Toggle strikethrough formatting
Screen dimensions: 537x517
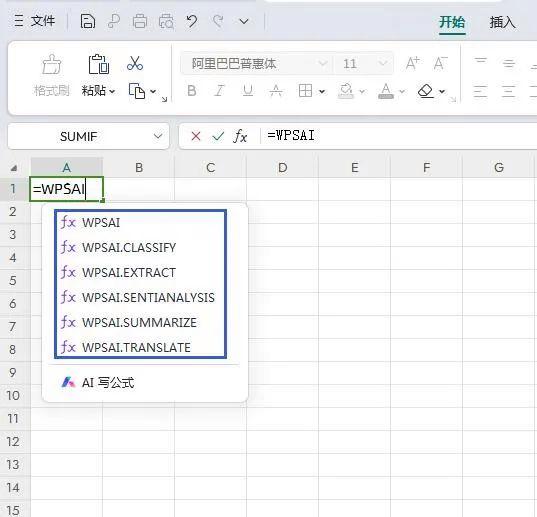276,91
